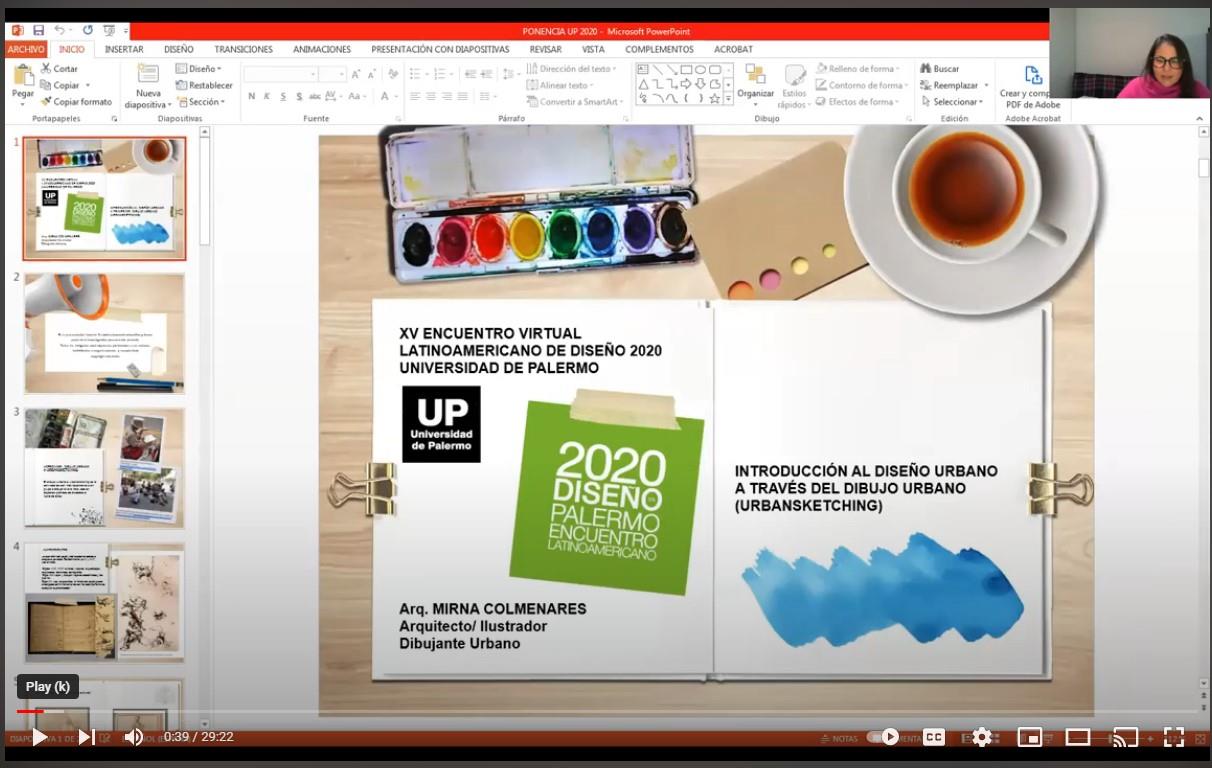Open the Seleccionar dropdown menu
1212x768 pixels.
954,102
